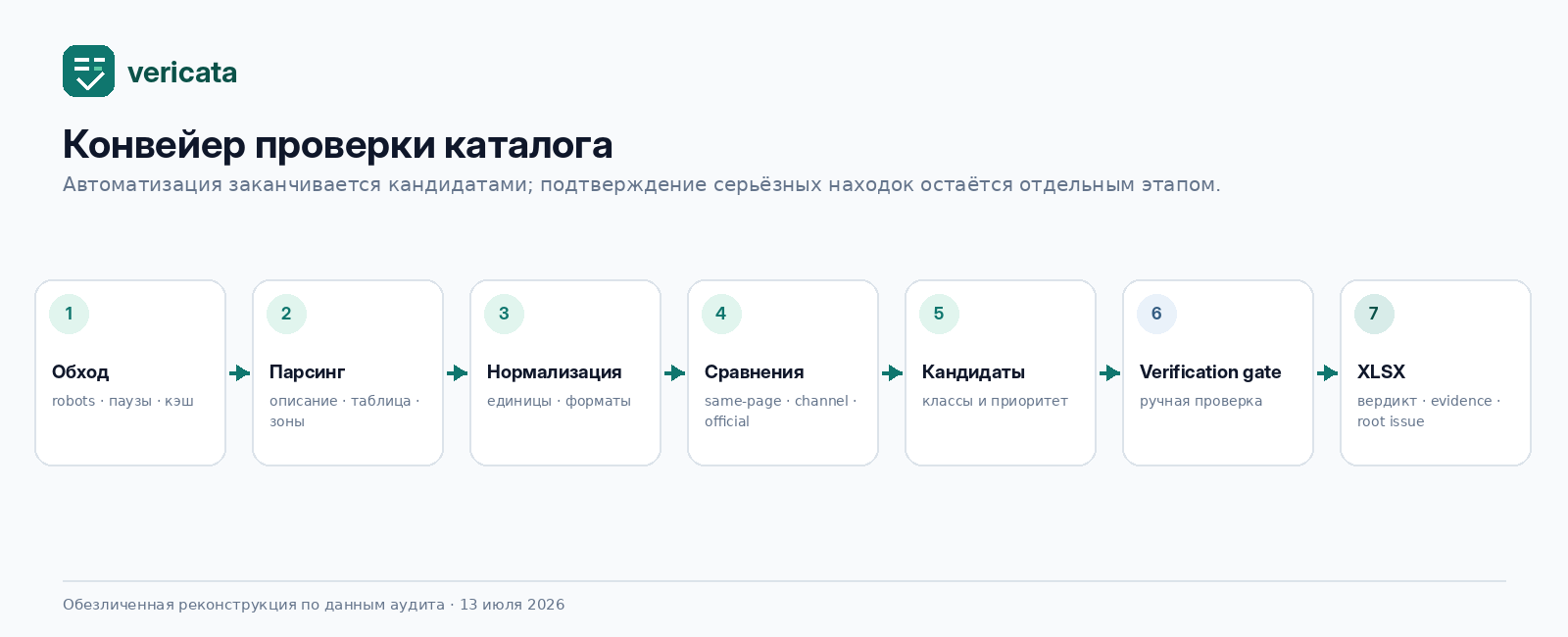Click arrow between Парсинг and Нормализация

click(x=457, y=373)
